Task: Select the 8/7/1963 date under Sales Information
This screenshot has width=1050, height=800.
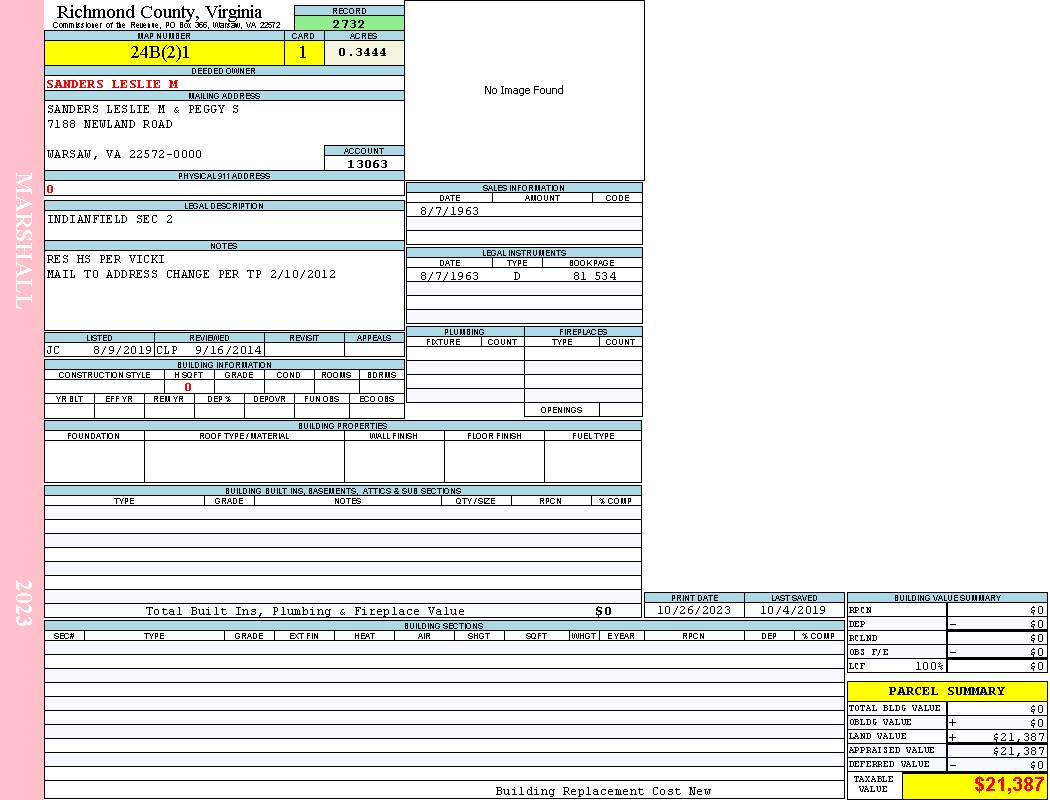Action: [449, 212]
